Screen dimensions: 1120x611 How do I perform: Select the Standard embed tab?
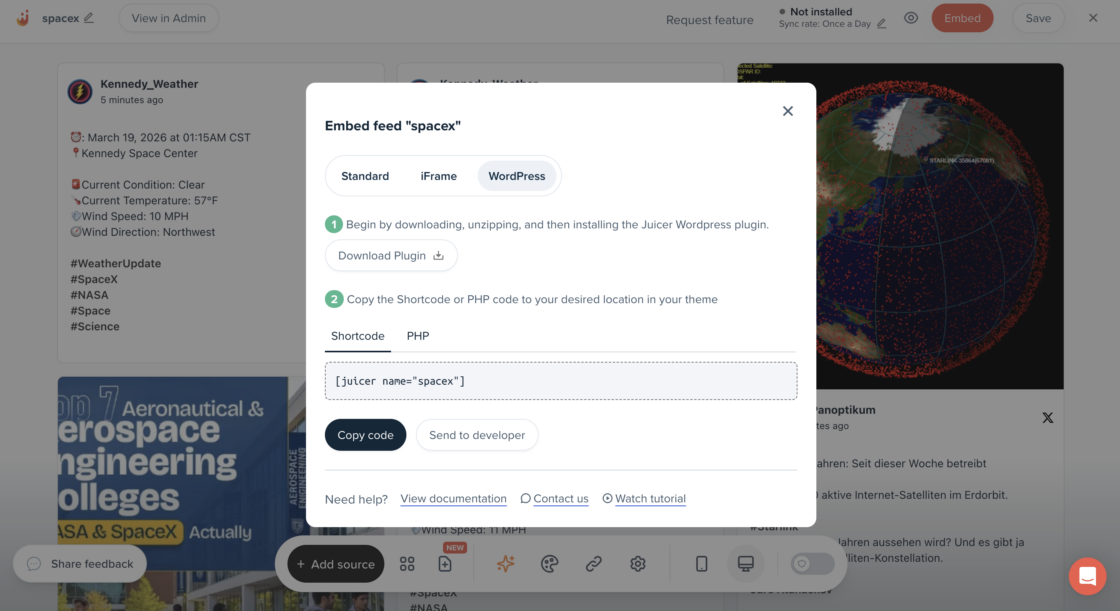(x=365, y=176)
